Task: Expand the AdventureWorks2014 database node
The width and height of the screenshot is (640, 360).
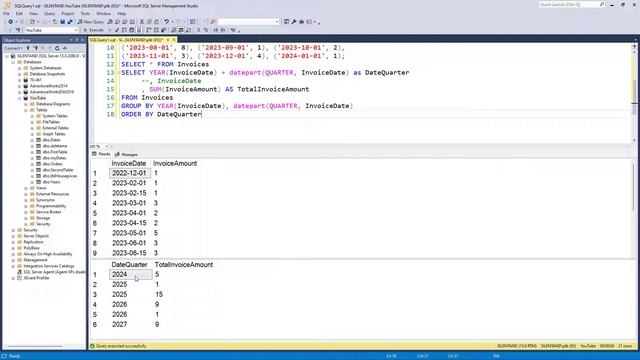Action: [19, 86]
